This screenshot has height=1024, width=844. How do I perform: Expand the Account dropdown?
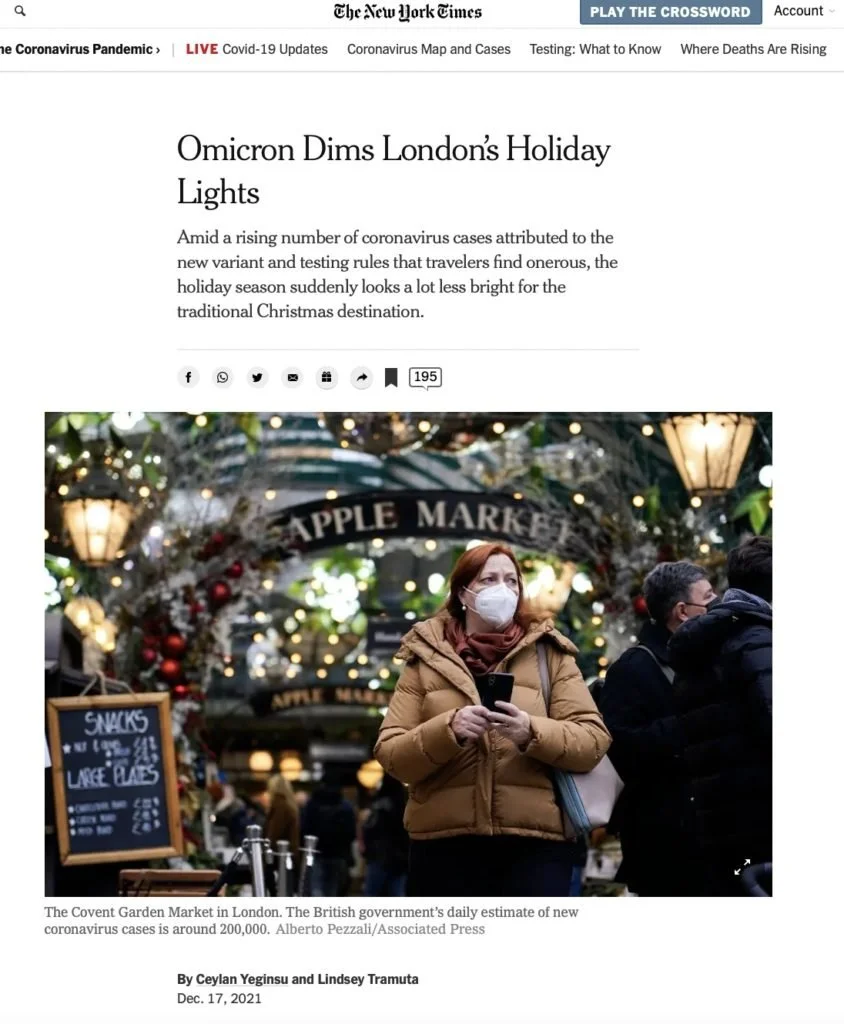coord(804,11)
